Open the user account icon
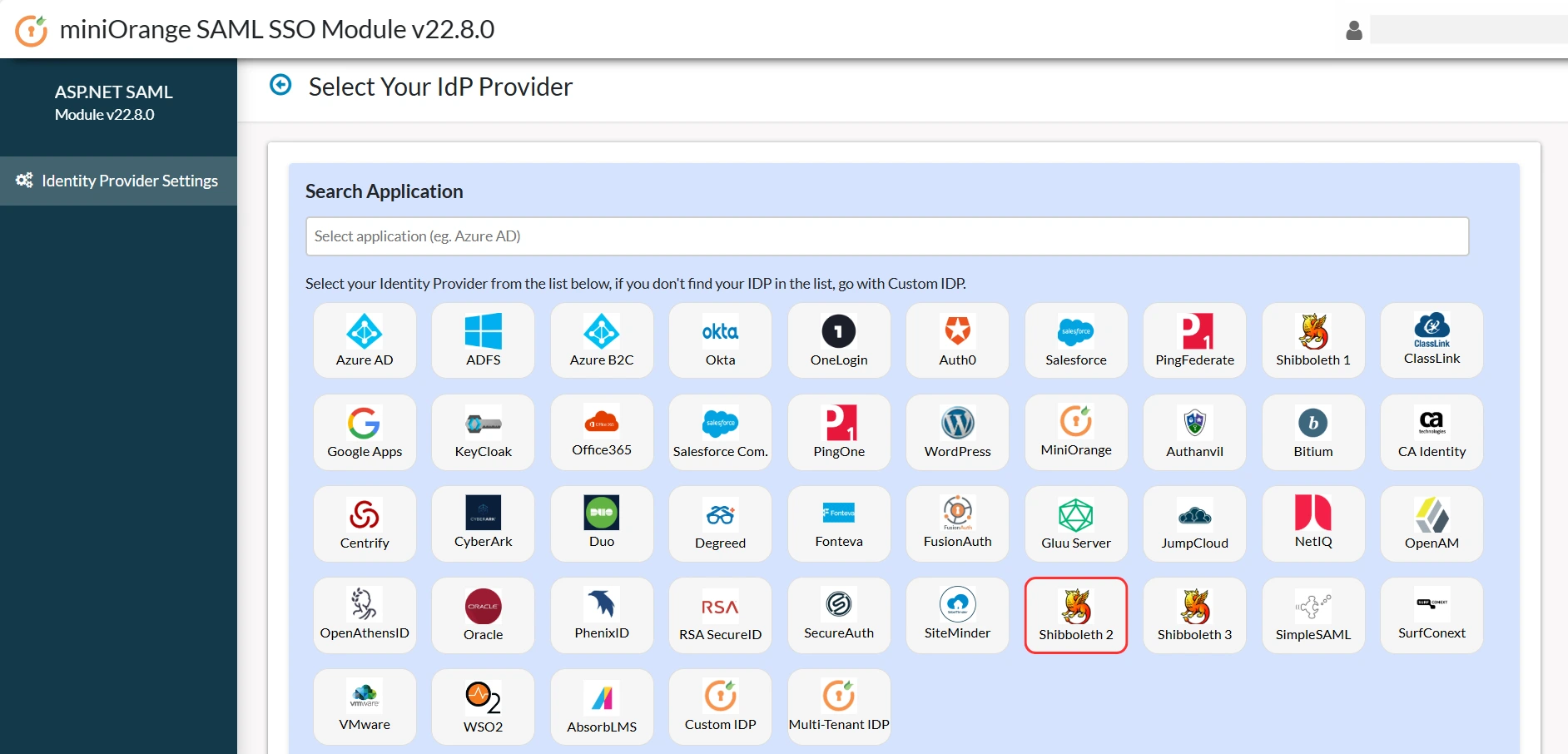The image size is (1568, 754). [x=1354, y=30]
